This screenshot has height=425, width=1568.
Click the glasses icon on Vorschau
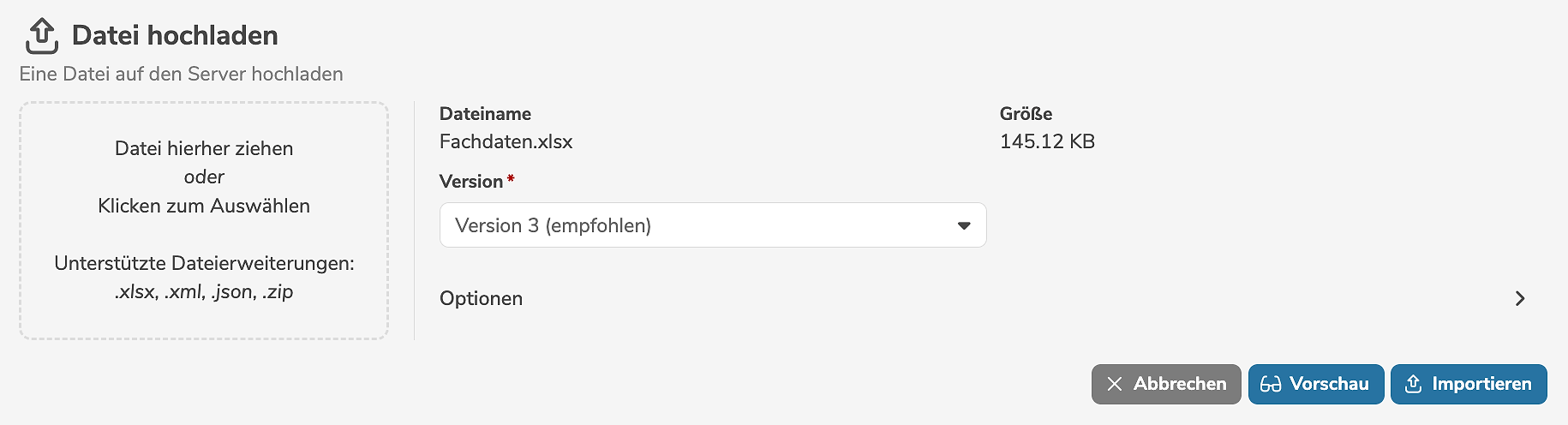tap(1271, 384)
